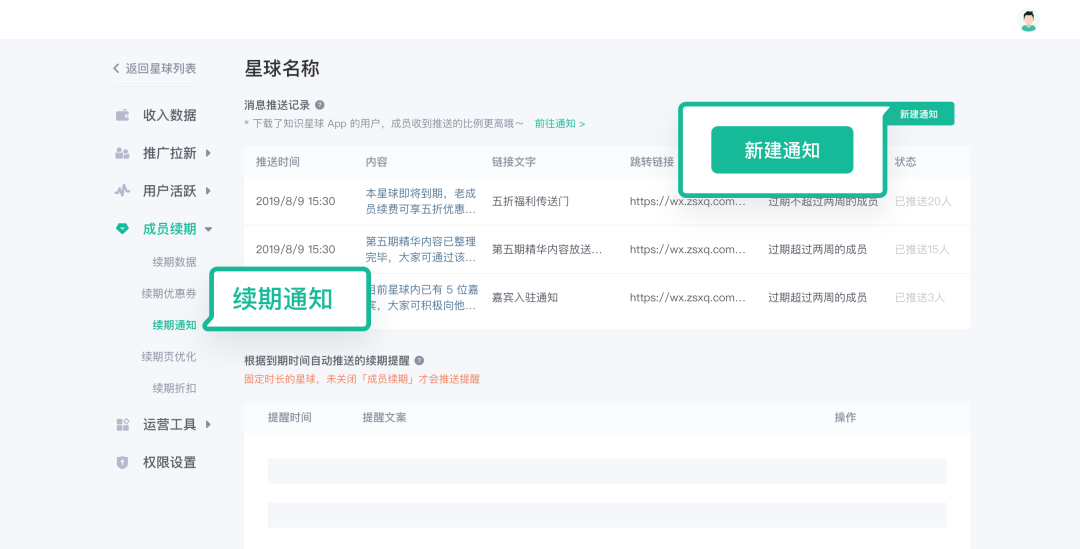Click the 已推送3人 status
Viewport: 1080px width, 549px height.
pyautogui.click(x=920, y=298)
